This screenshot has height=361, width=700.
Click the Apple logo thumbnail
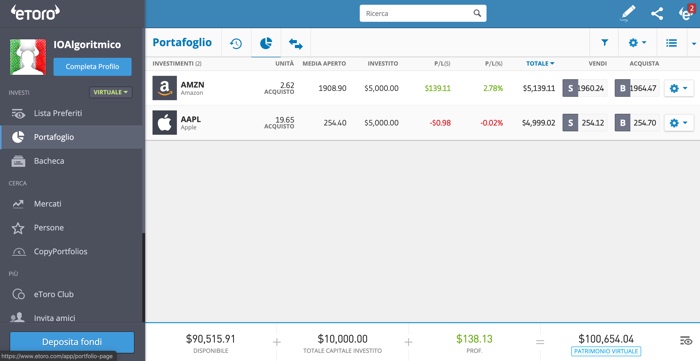click(x=165, y=123)
